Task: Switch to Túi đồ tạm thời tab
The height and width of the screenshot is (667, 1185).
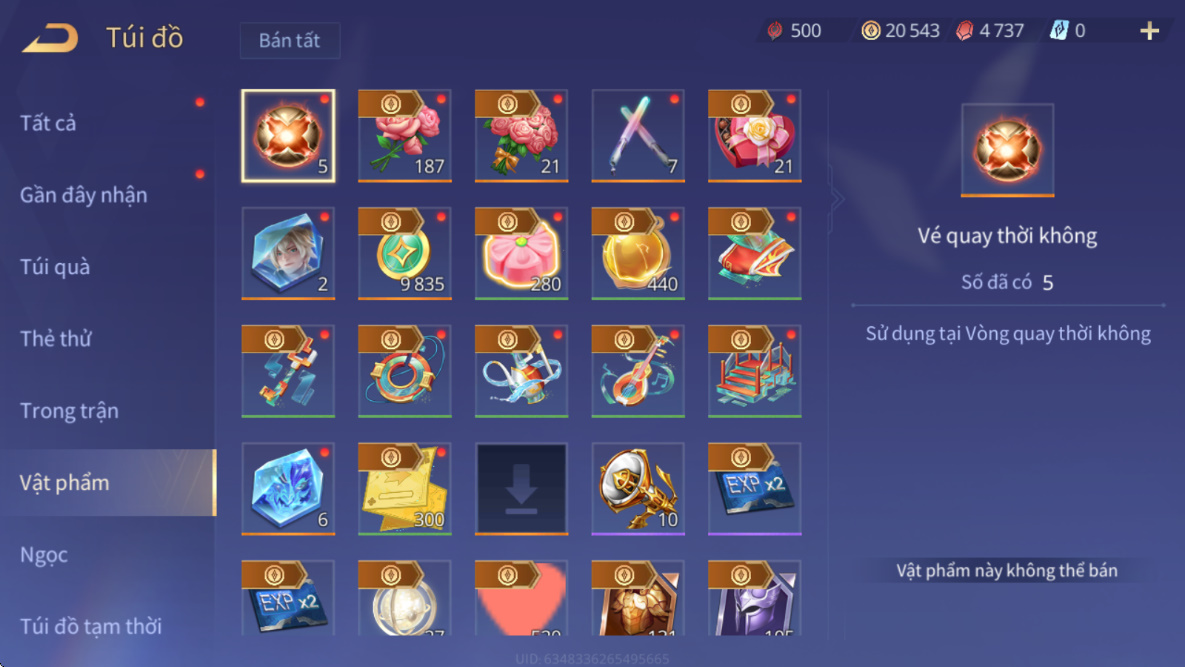Action: [x=91, y=626]
